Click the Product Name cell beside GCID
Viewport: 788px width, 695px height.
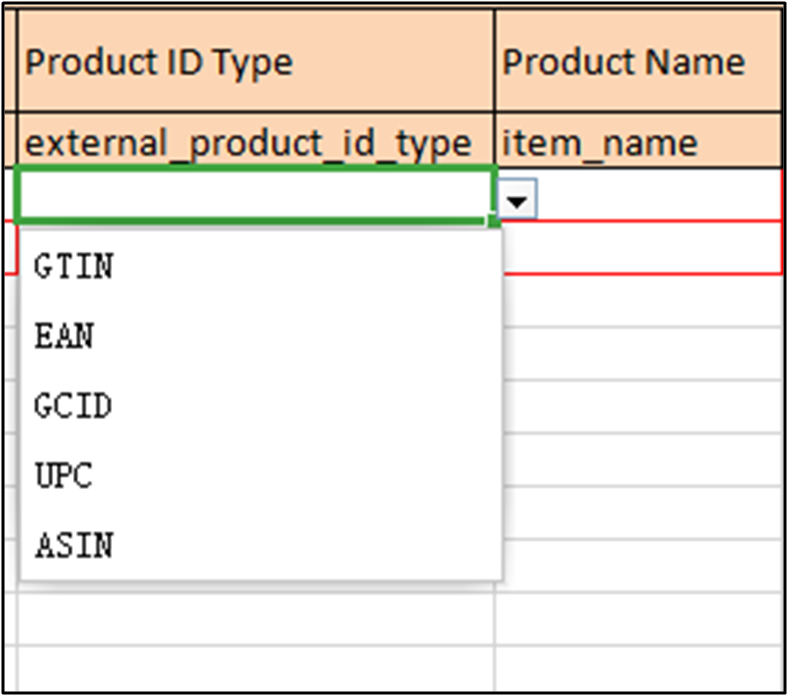(640, 407)
